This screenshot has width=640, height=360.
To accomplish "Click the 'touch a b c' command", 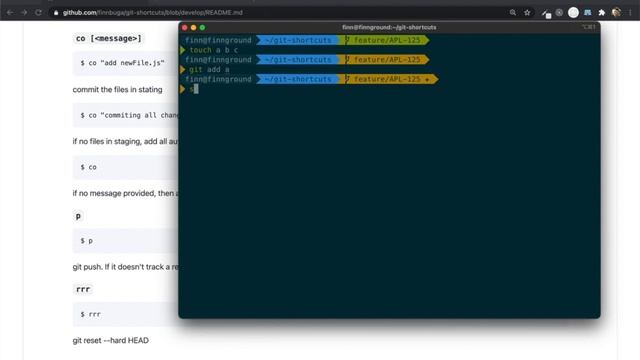I will coord(213,50).
